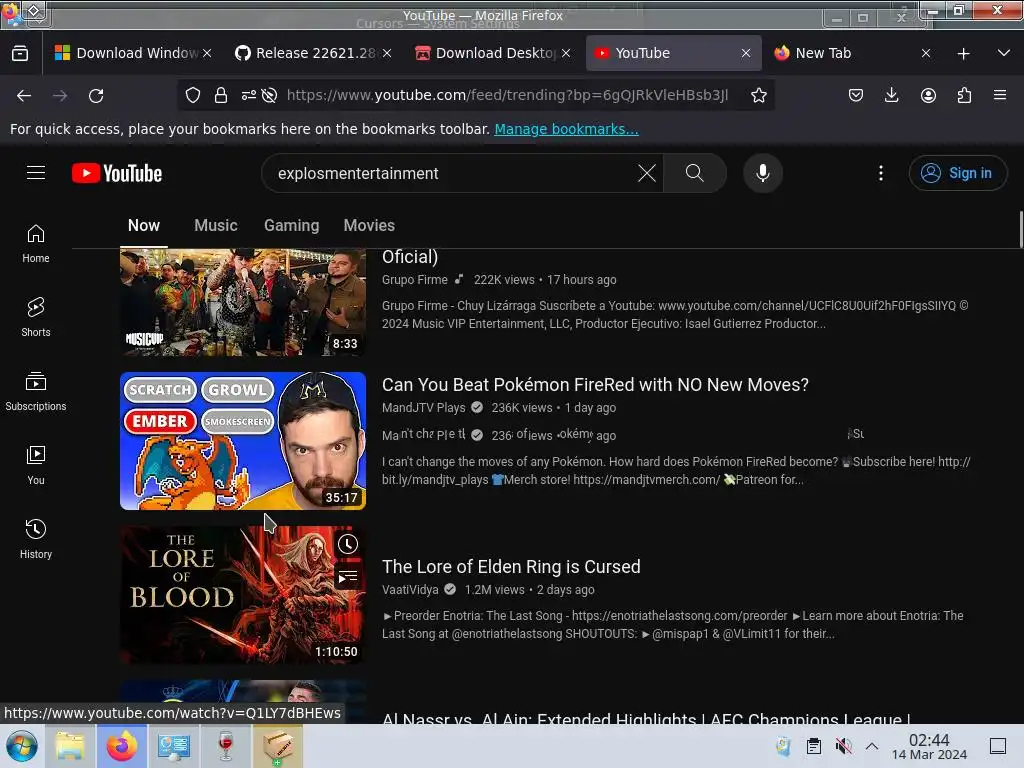
Task: Click the YouTube logo
Action: (x=117, y=173)
